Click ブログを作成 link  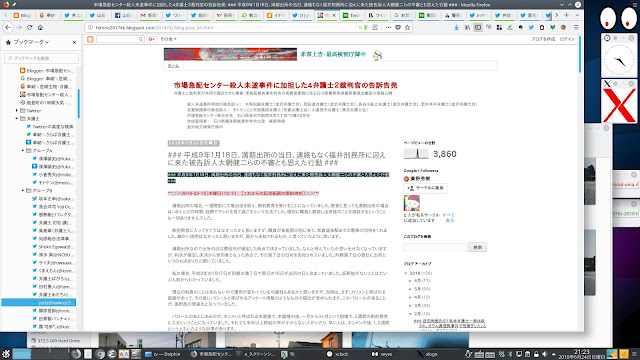point(543,39)
